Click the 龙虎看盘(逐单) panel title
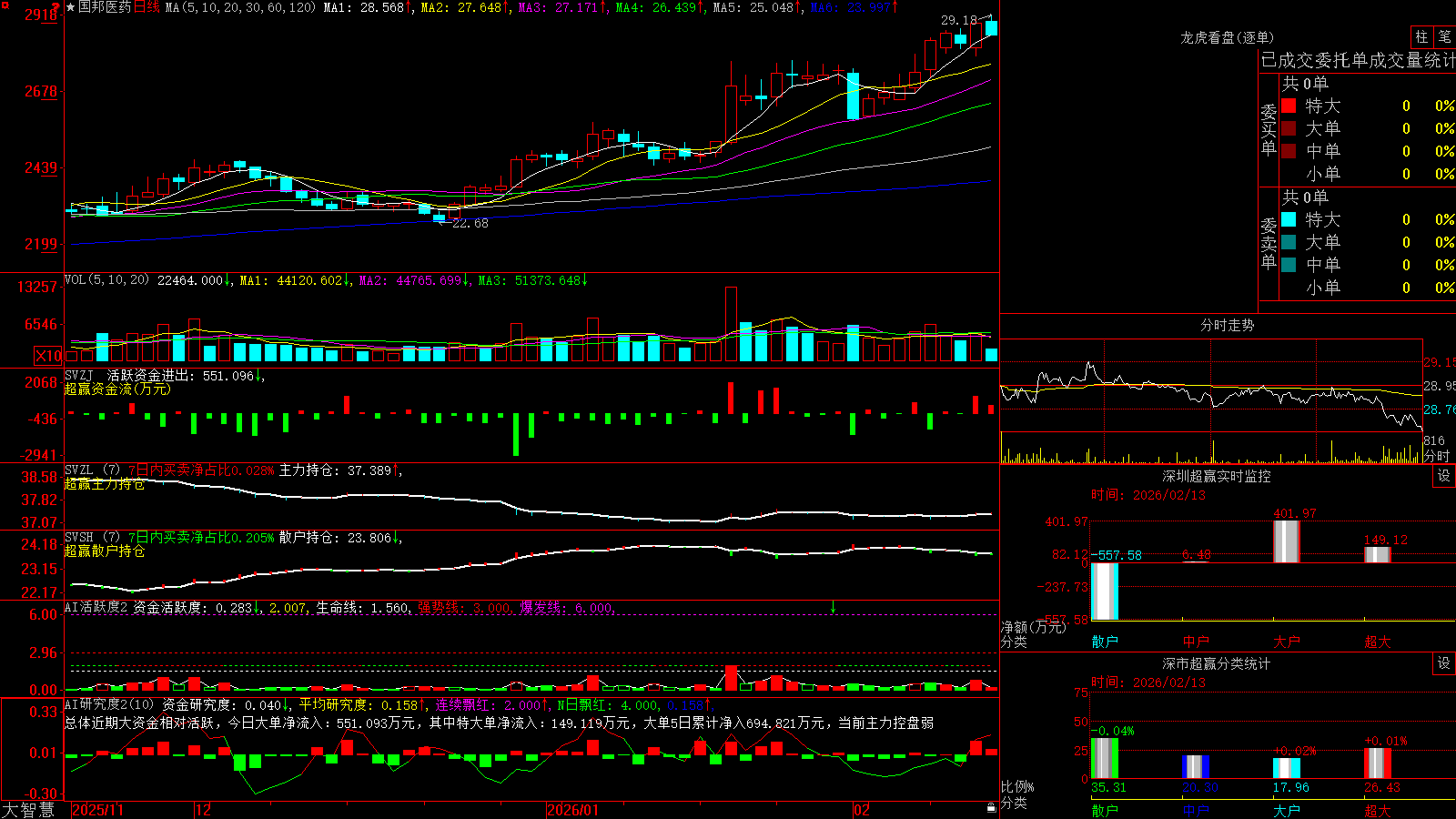This screenshot has height=819, width=1456. pyautogui.click(x=1227, y=37)
